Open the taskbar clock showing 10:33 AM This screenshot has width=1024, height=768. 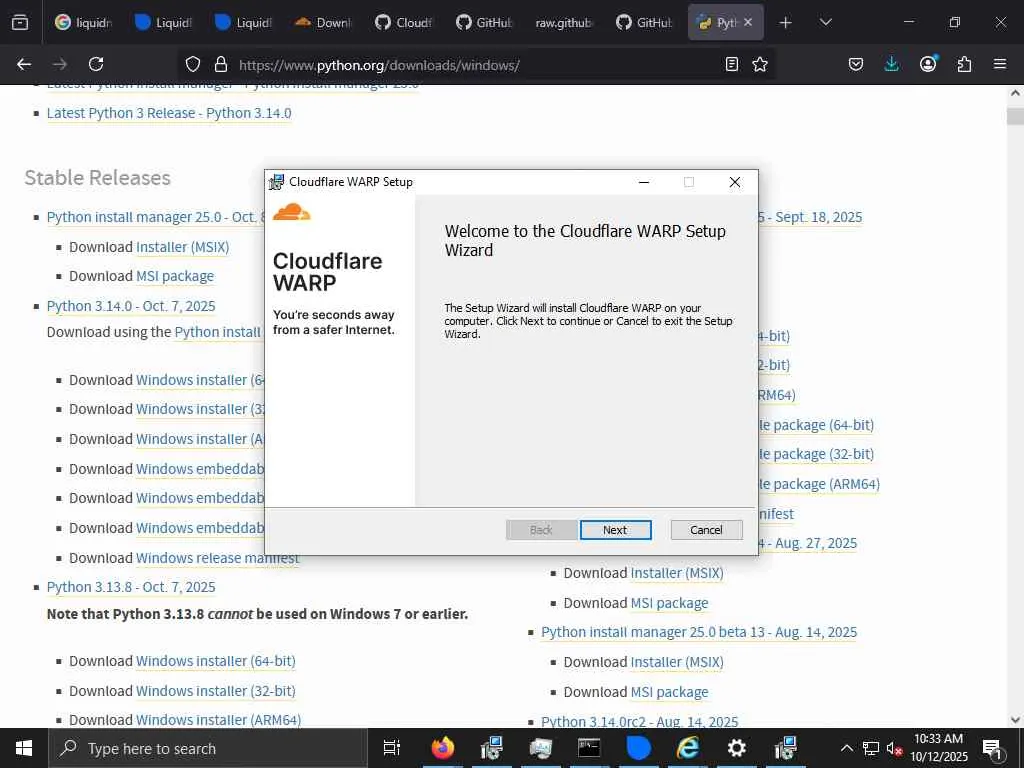938,748
